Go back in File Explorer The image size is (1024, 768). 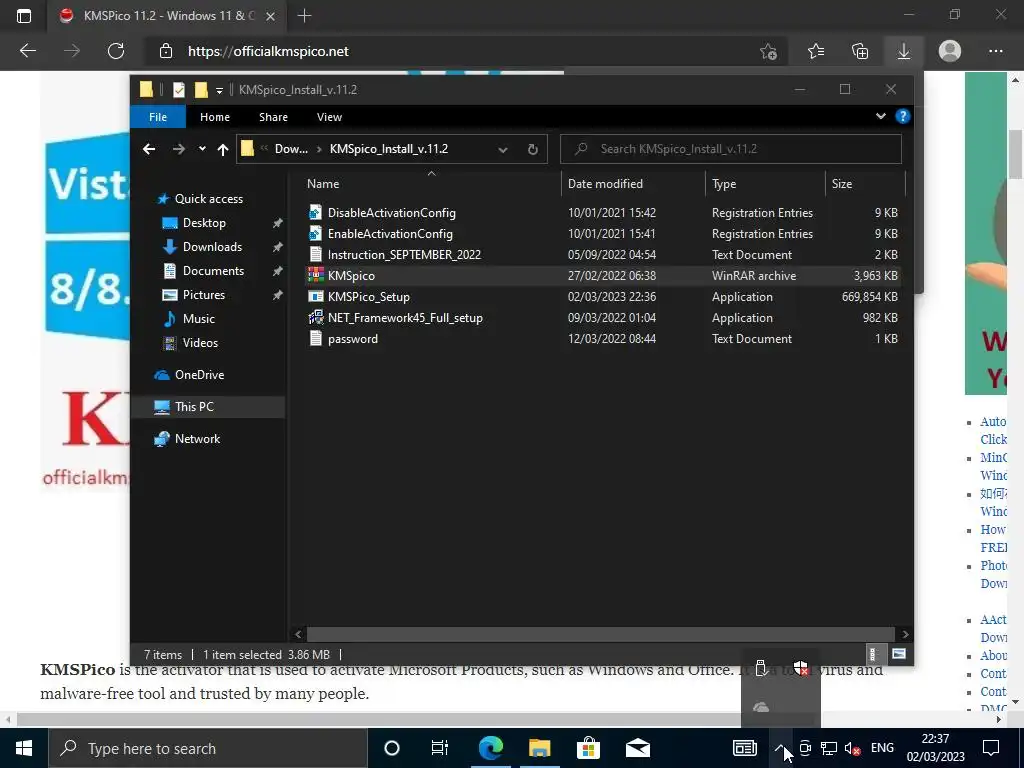click(x=149, y=150)
